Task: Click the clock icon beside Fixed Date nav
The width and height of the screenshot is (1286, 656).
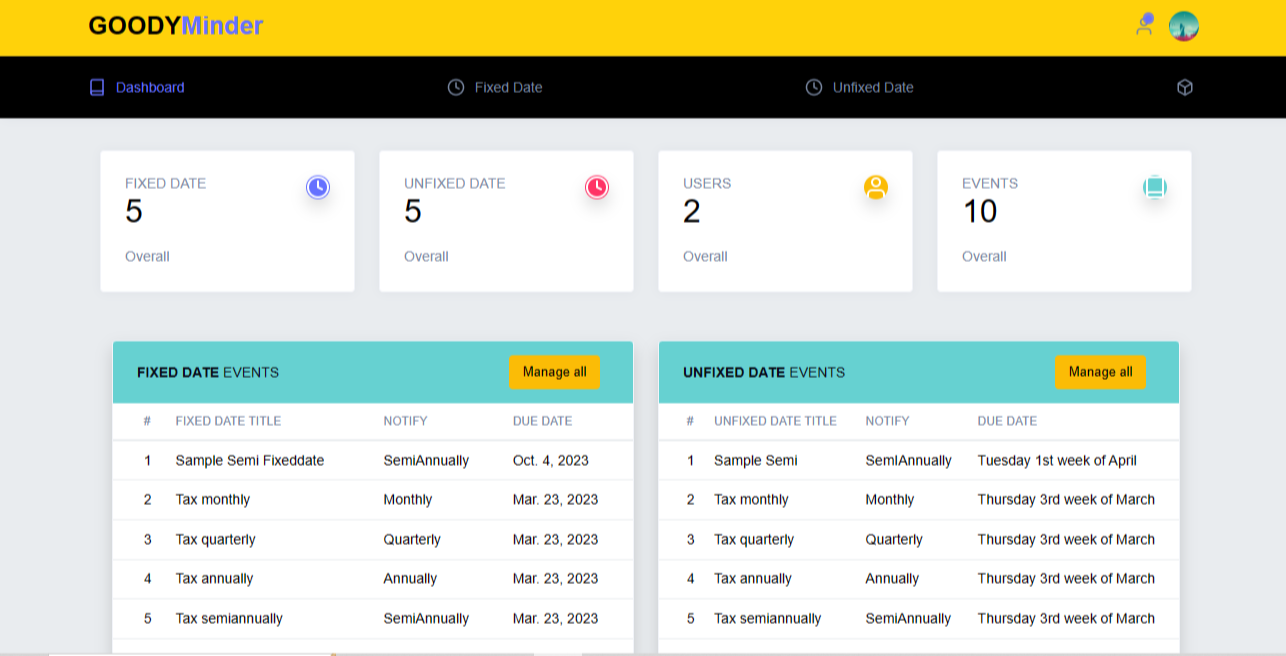Action: click(456, 87)
